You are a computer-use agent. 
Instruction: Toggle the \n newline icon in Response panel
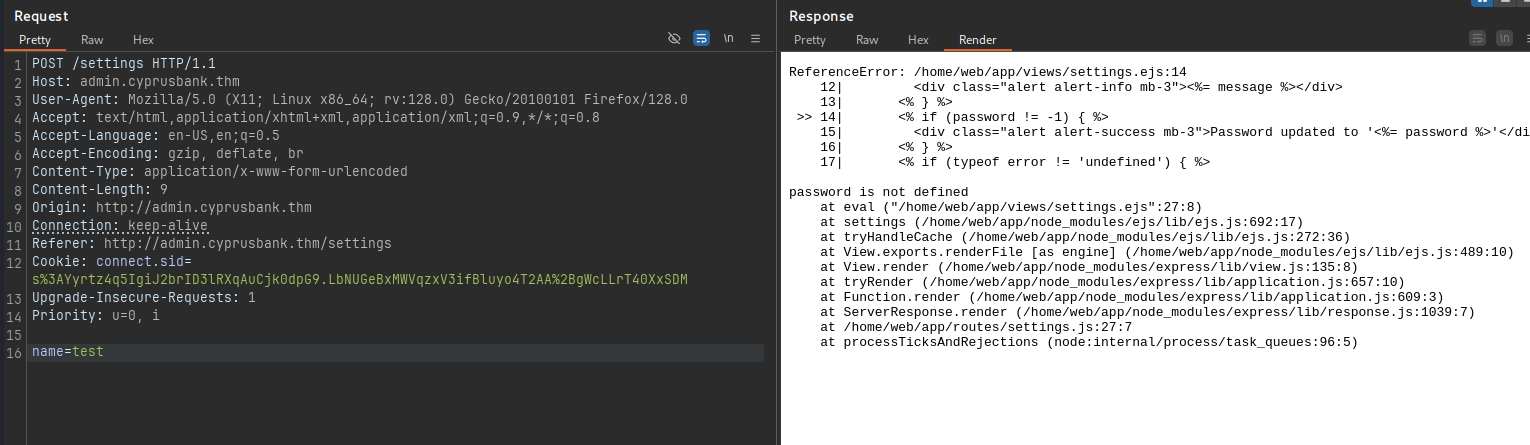tap(1505, 38)
